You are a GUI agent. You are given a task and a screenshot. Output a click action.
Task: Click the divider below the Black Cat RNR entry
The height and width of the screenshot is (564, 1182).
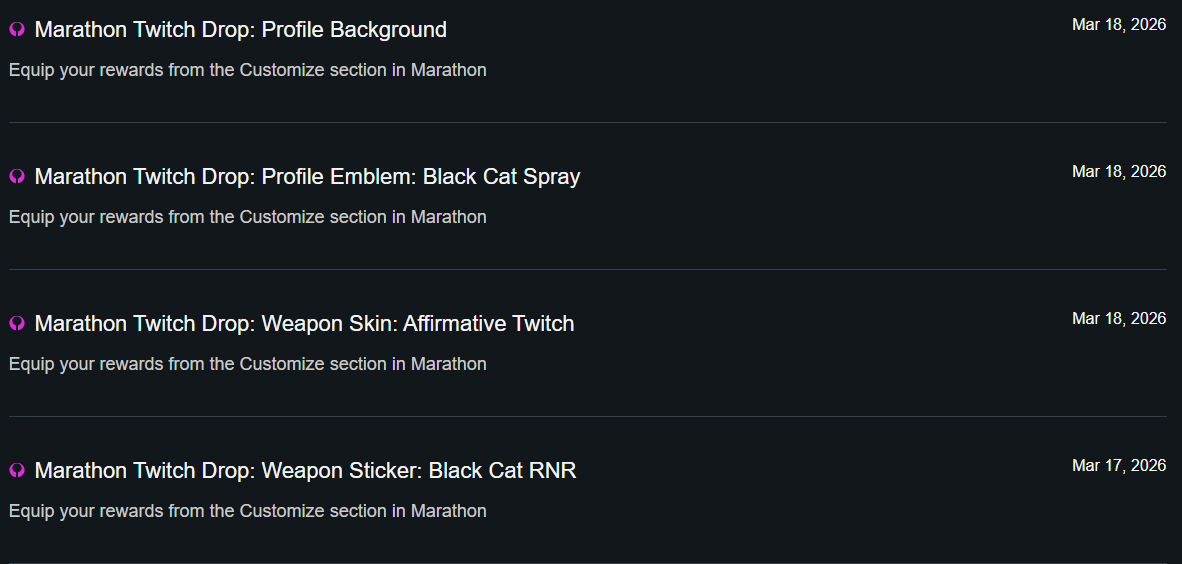coord(588,562)
